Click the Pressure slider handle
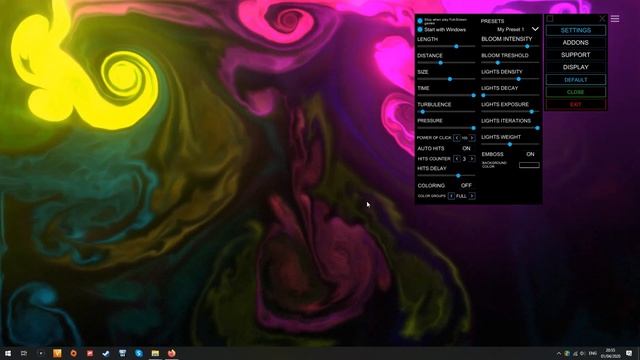This screenshot has width=640, height=360. pos(473,128)
